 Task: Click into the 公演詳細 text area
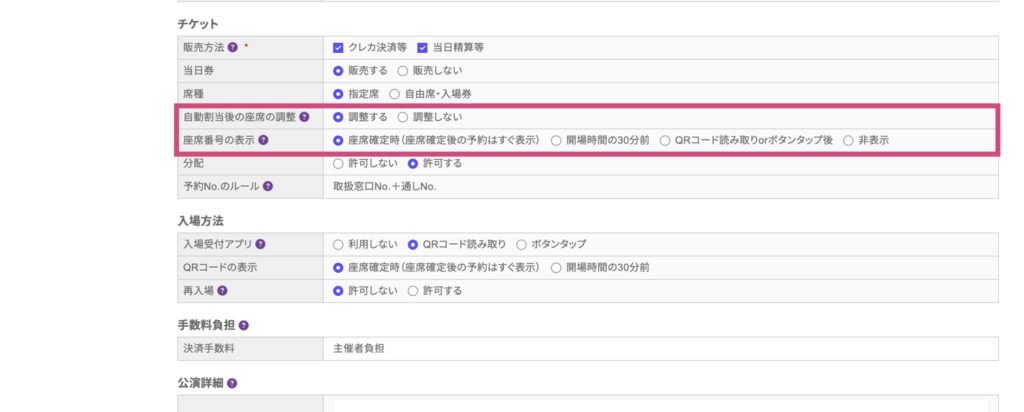[x=660, y=403]
